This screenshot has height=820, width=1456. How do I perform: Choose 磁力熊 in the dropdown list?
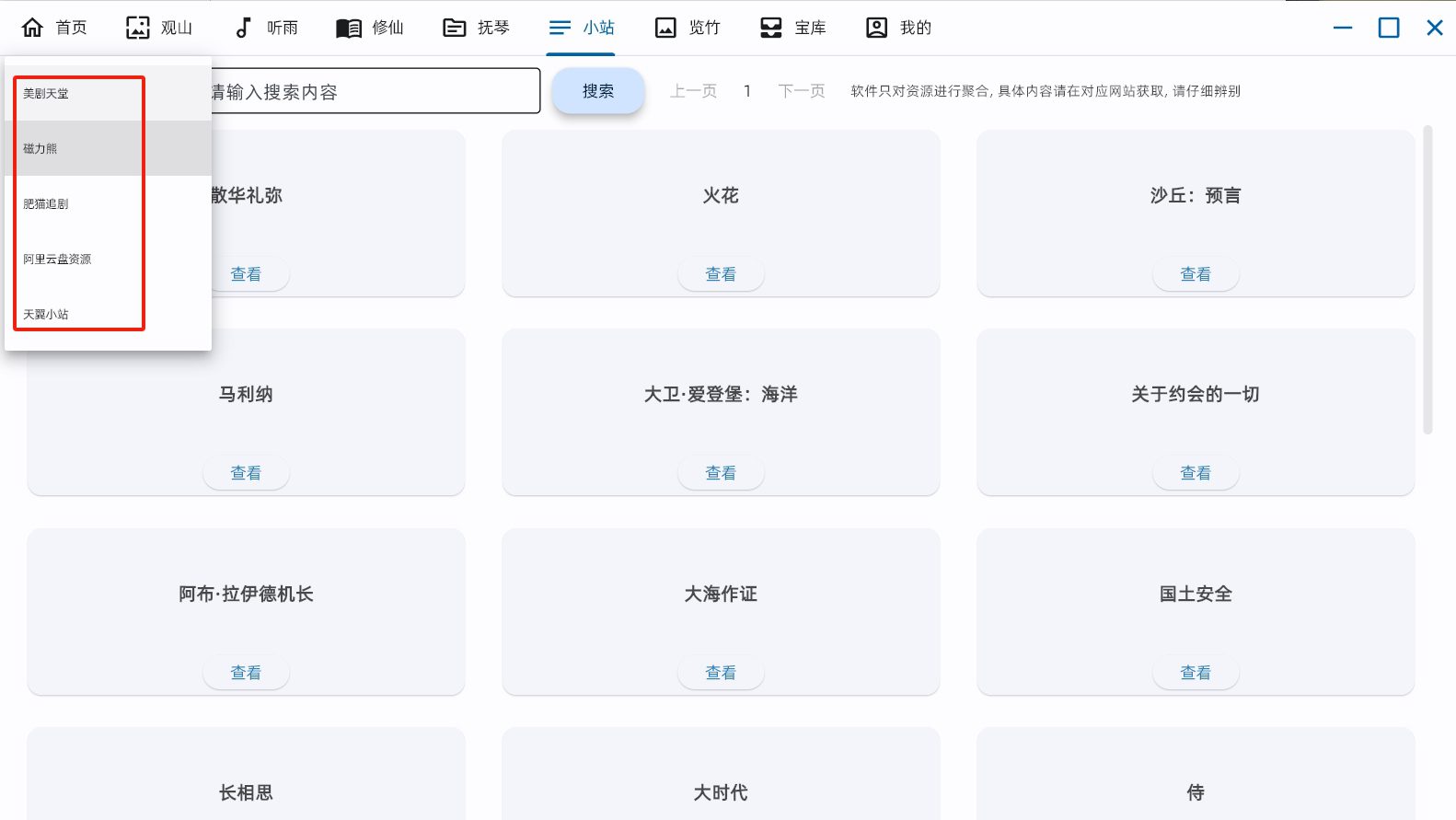[108, 148]
